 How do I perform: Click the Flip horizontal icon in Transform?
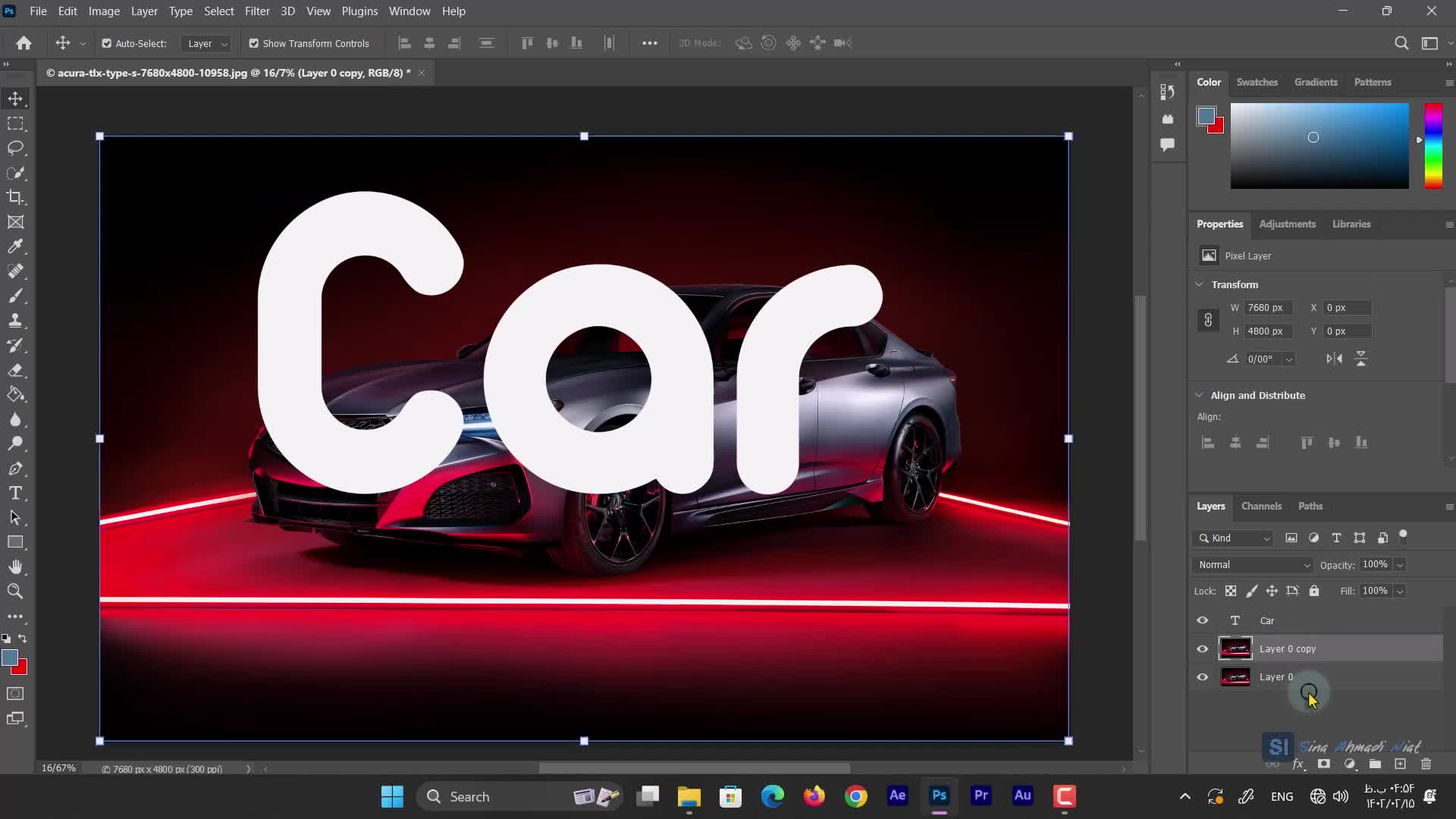1334,359
